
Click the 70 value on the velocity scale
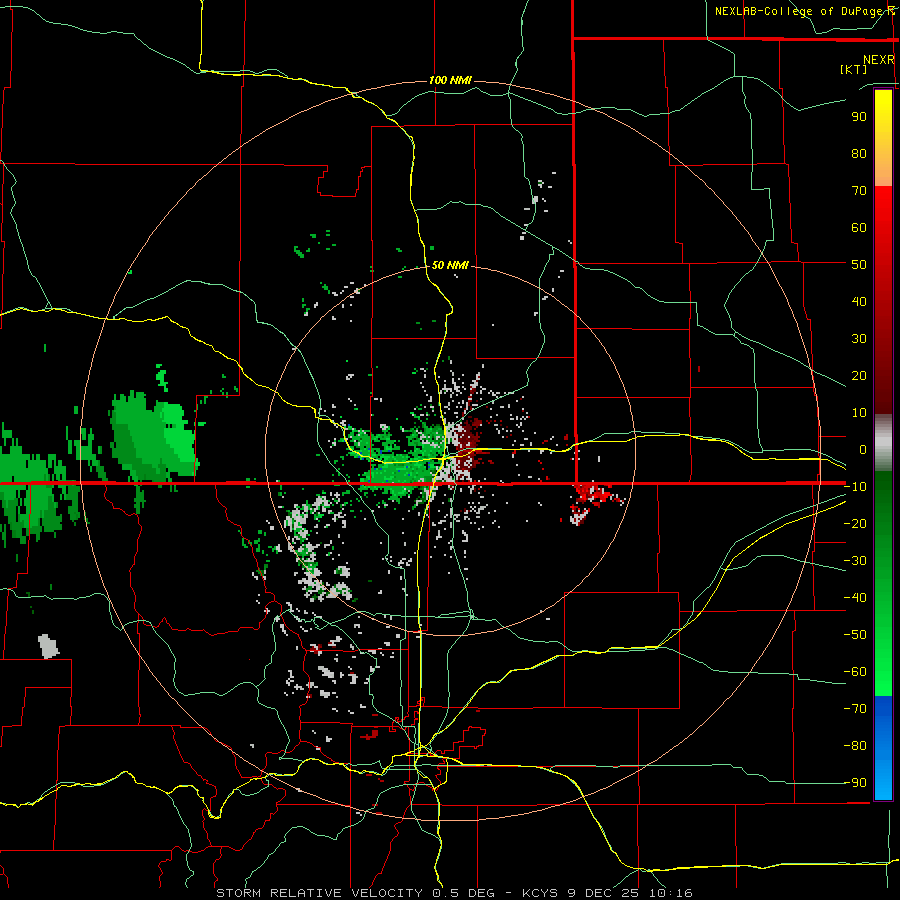[x=859, y=191]
